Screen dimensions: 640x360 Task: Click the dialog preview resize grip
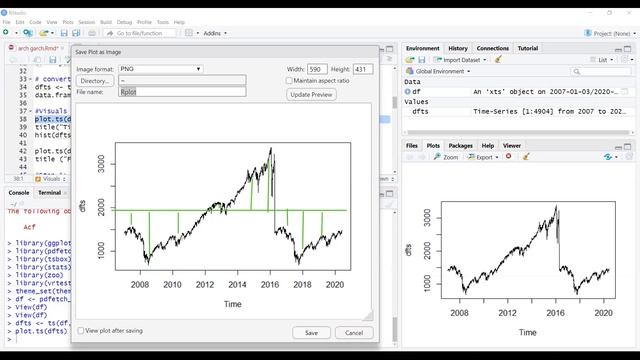pyautogui.click(x=368, y=315)
